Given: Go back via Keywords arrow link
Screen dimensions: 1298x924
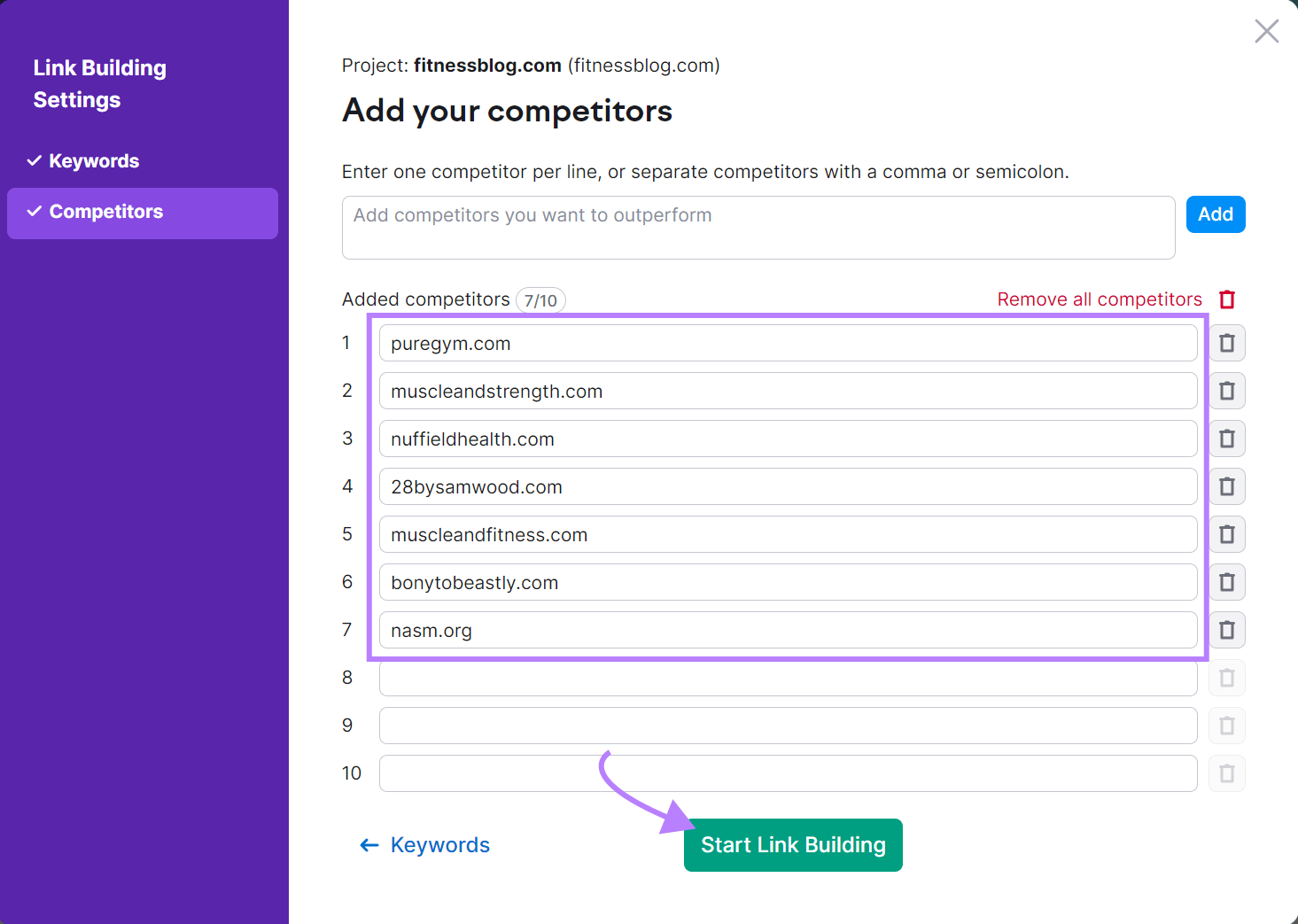Looking at the screenshot, I should point(425,845).
